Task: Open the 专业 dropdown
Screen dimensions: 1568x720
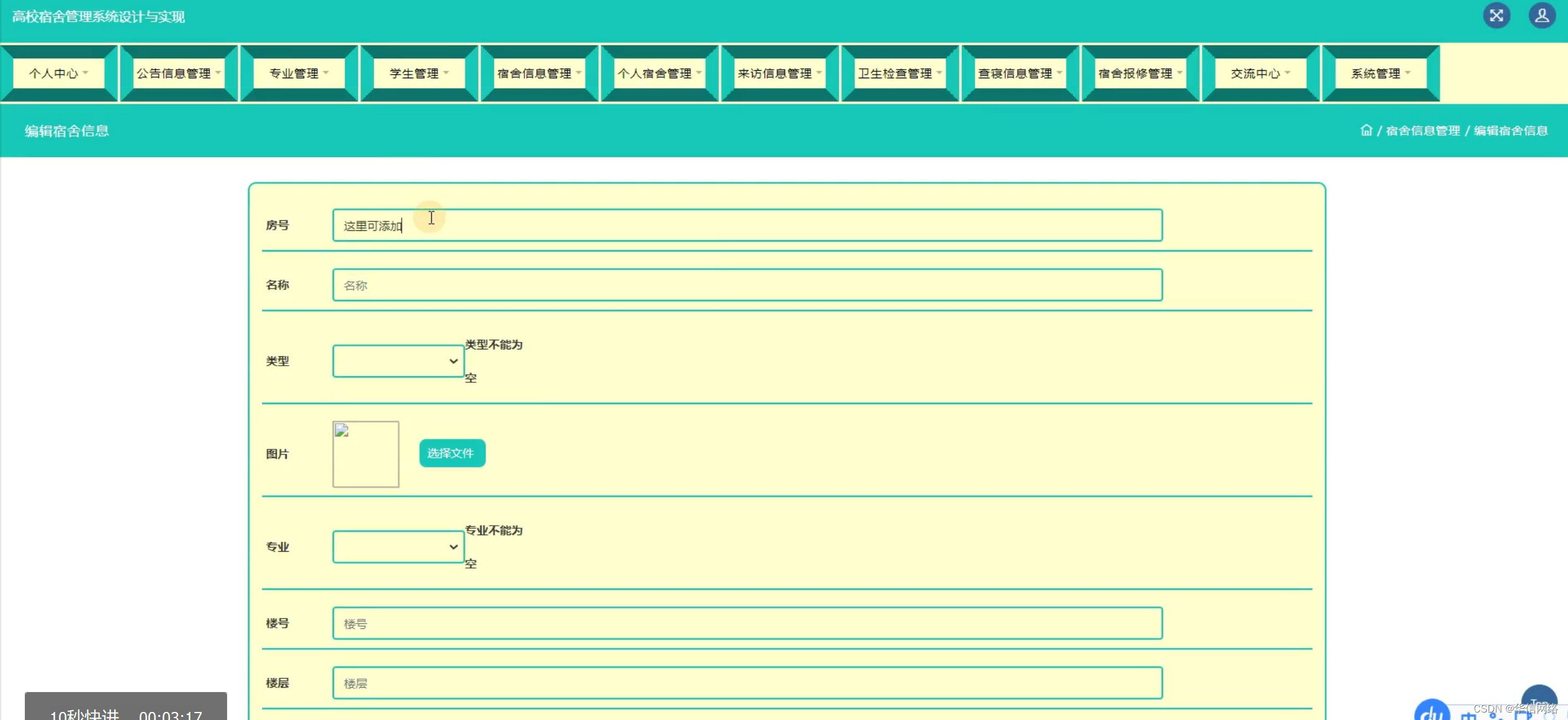Action: (x=398, y=547)
